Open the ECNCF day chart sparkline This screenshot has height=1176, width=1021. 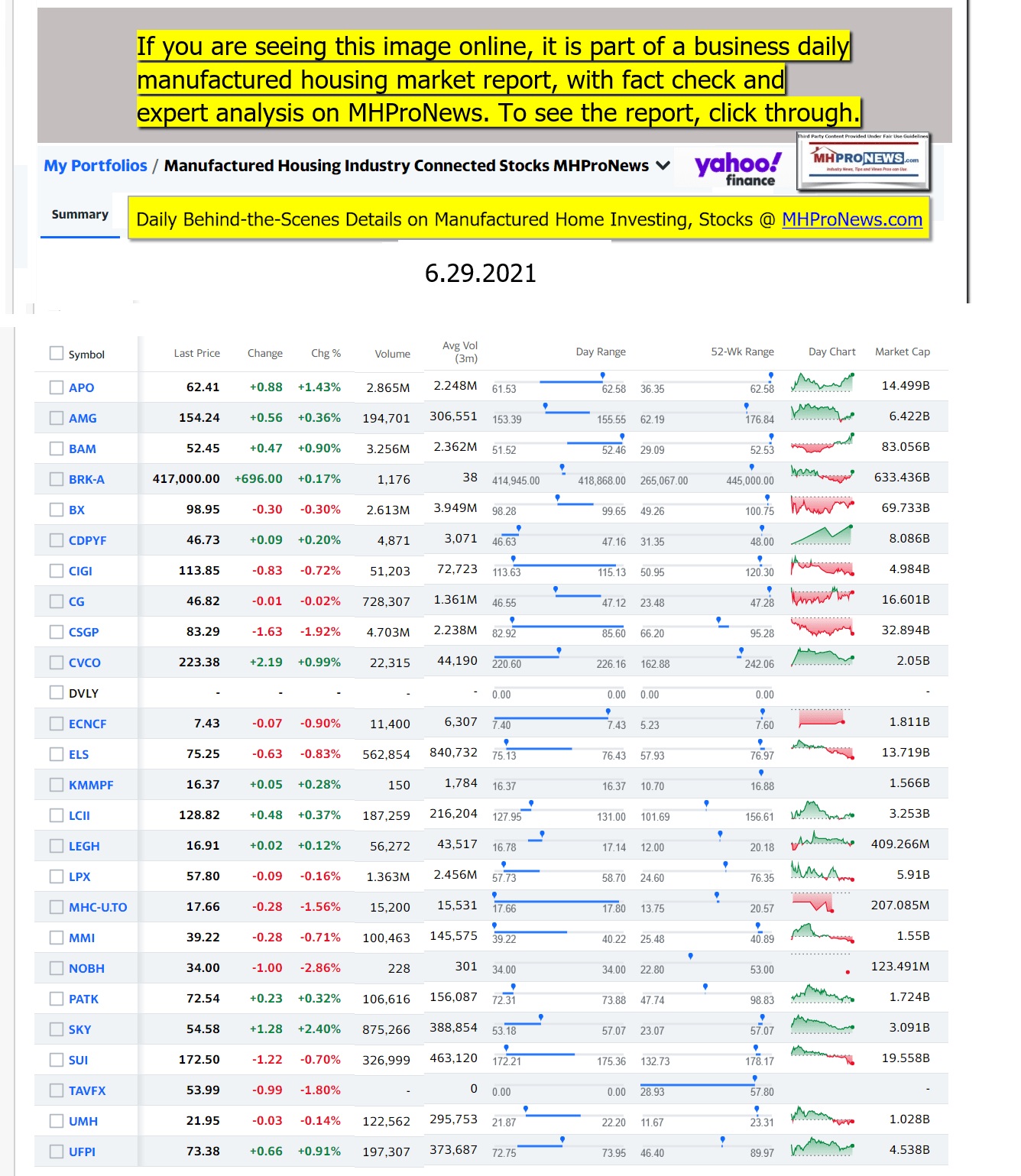[822, 718]
